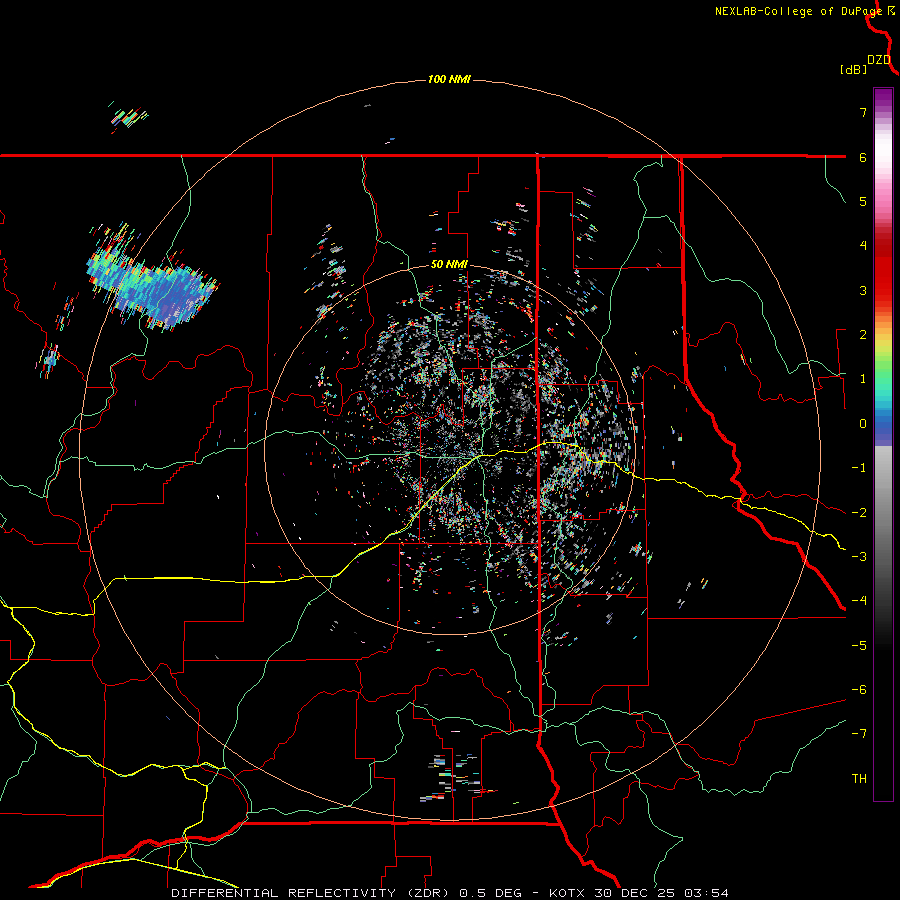Click the 0 value on the dB scale

click(x=863, y=424)
